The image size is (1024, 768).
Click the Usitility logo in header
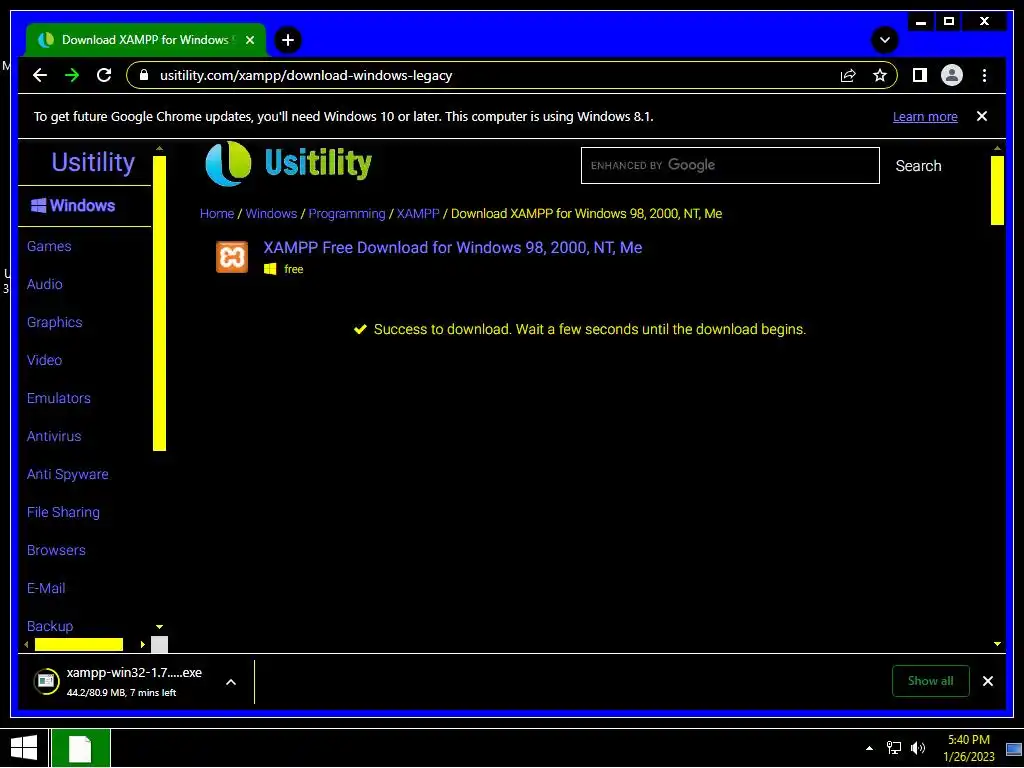(x=289, y=163)
